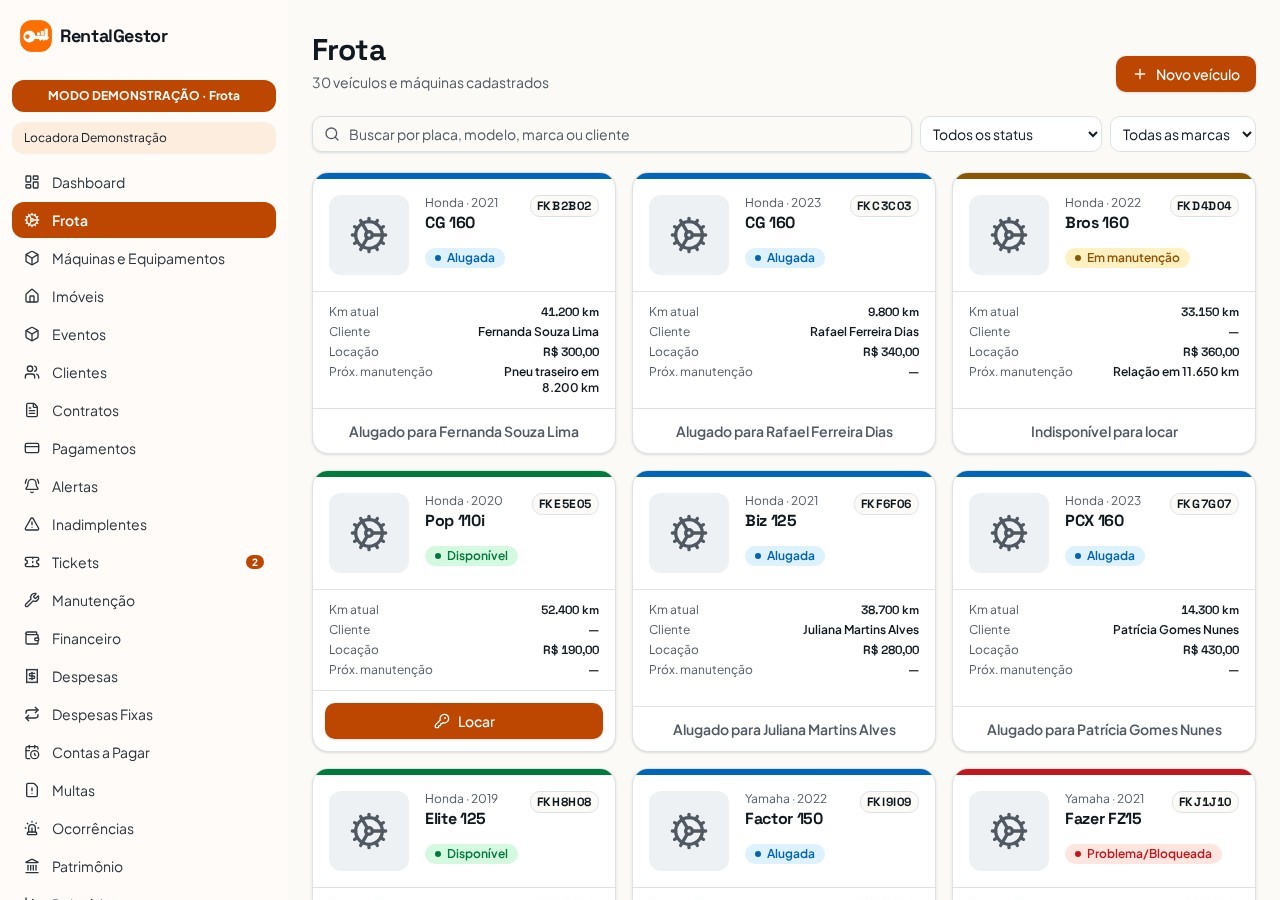Click the Imóveis house icon

click(32, 296)
